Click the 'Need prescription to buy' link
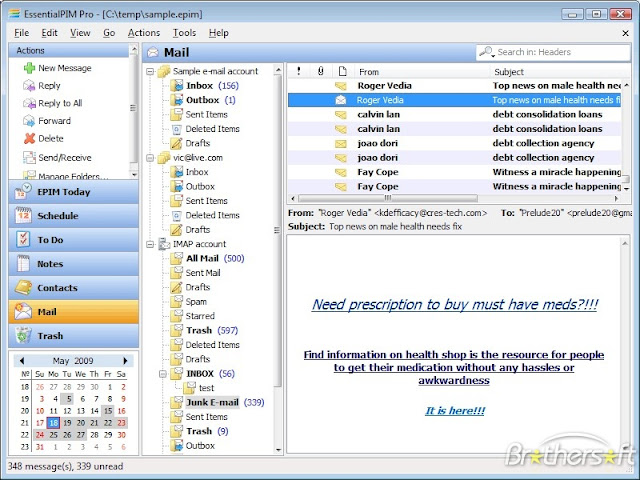This screenshot has width=640, height=480. 454,304
